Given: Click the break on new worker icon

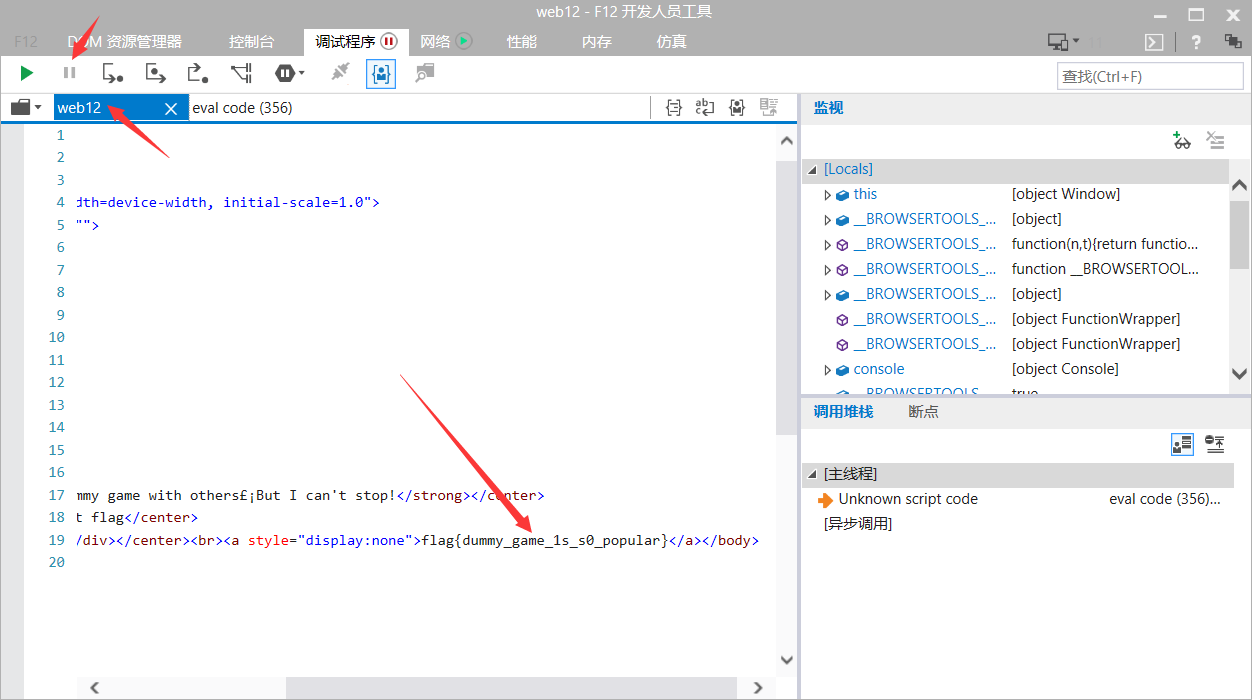Looking at the screenshot, I should [241, 73].
